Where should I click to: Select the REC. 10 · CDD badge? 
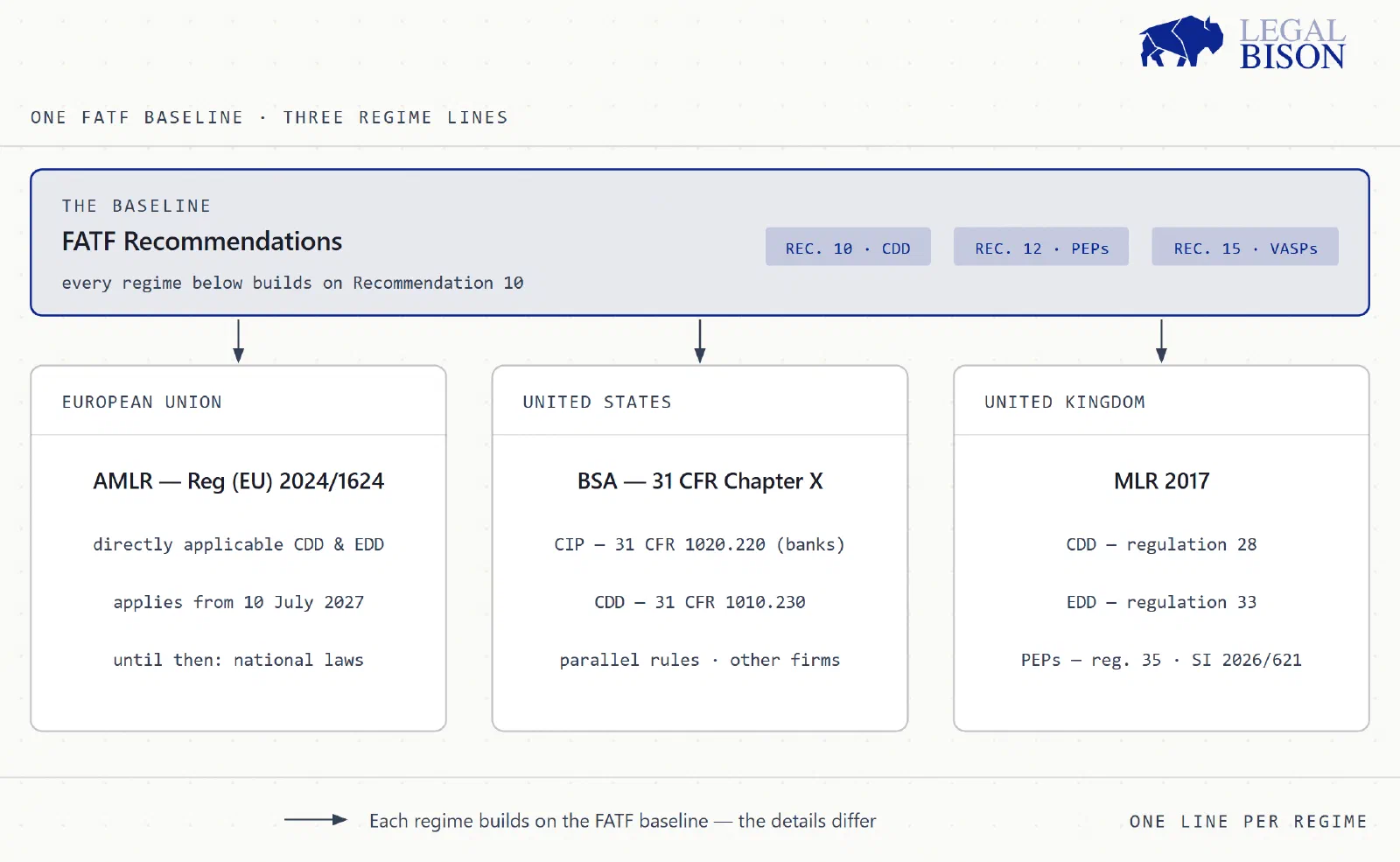point(848,248)
